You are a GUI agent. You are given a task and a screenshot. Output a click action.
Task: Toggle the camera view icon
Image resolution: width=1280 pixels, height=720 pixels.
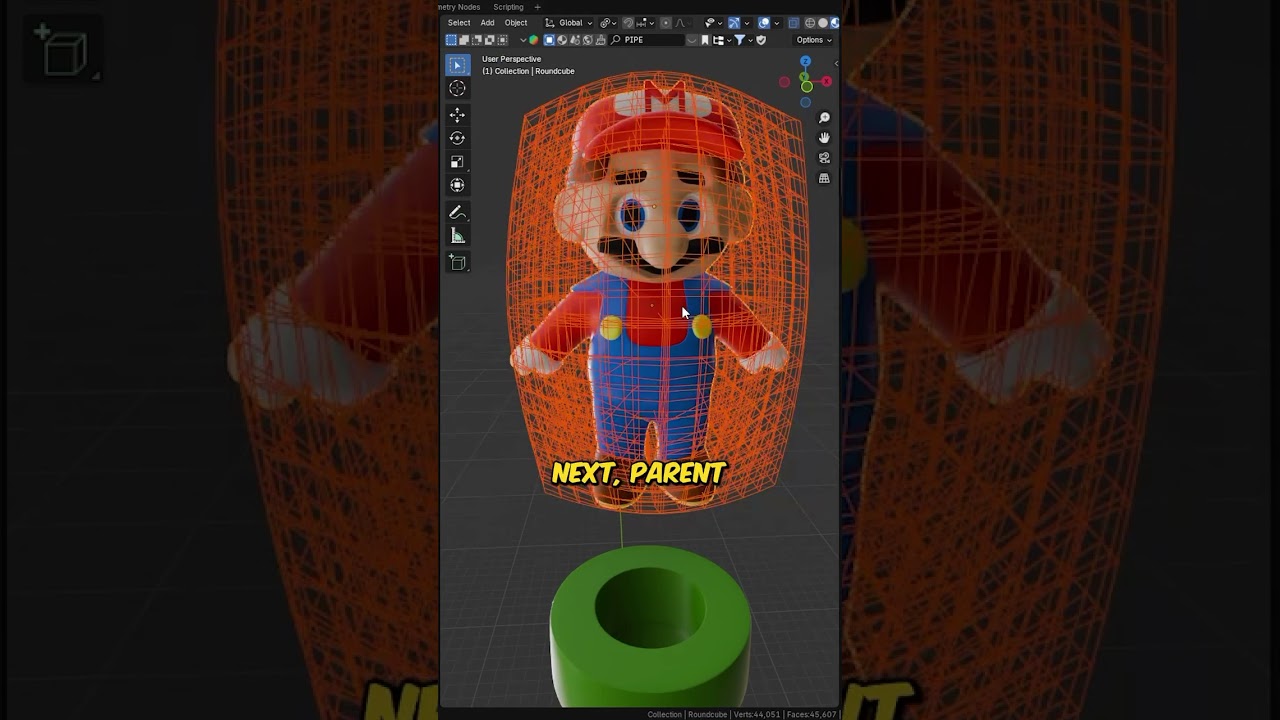[824, 158]
